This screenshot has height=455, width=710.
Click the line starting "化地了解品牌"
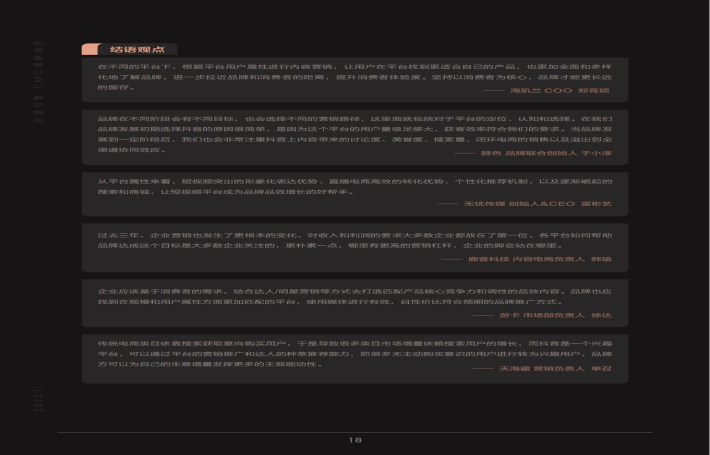point(355,77)
